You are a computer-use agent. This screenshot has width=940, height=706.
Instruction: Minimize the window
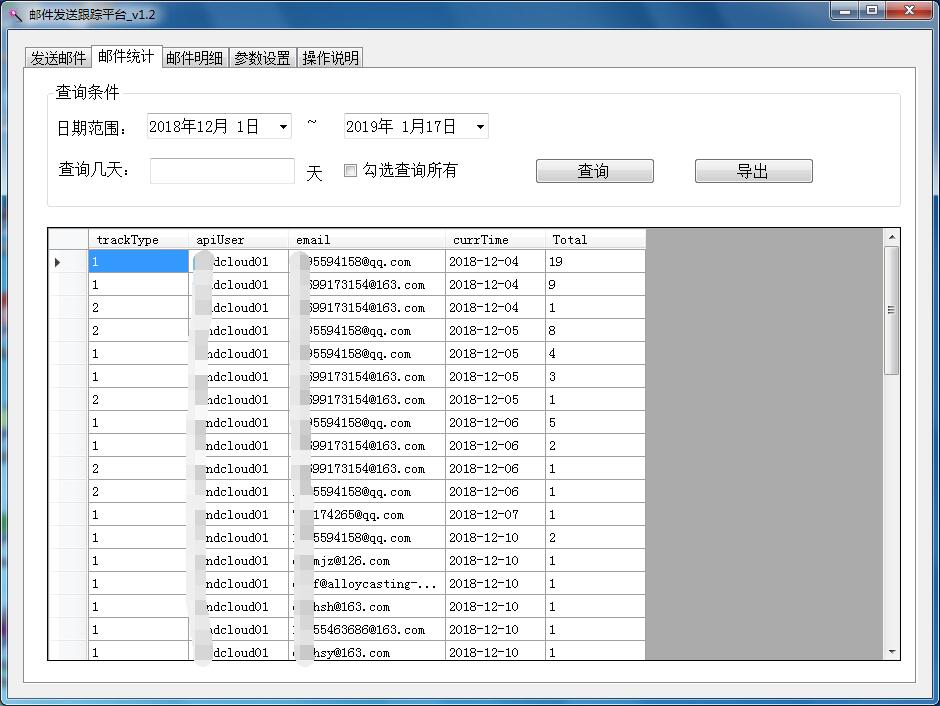845,11
